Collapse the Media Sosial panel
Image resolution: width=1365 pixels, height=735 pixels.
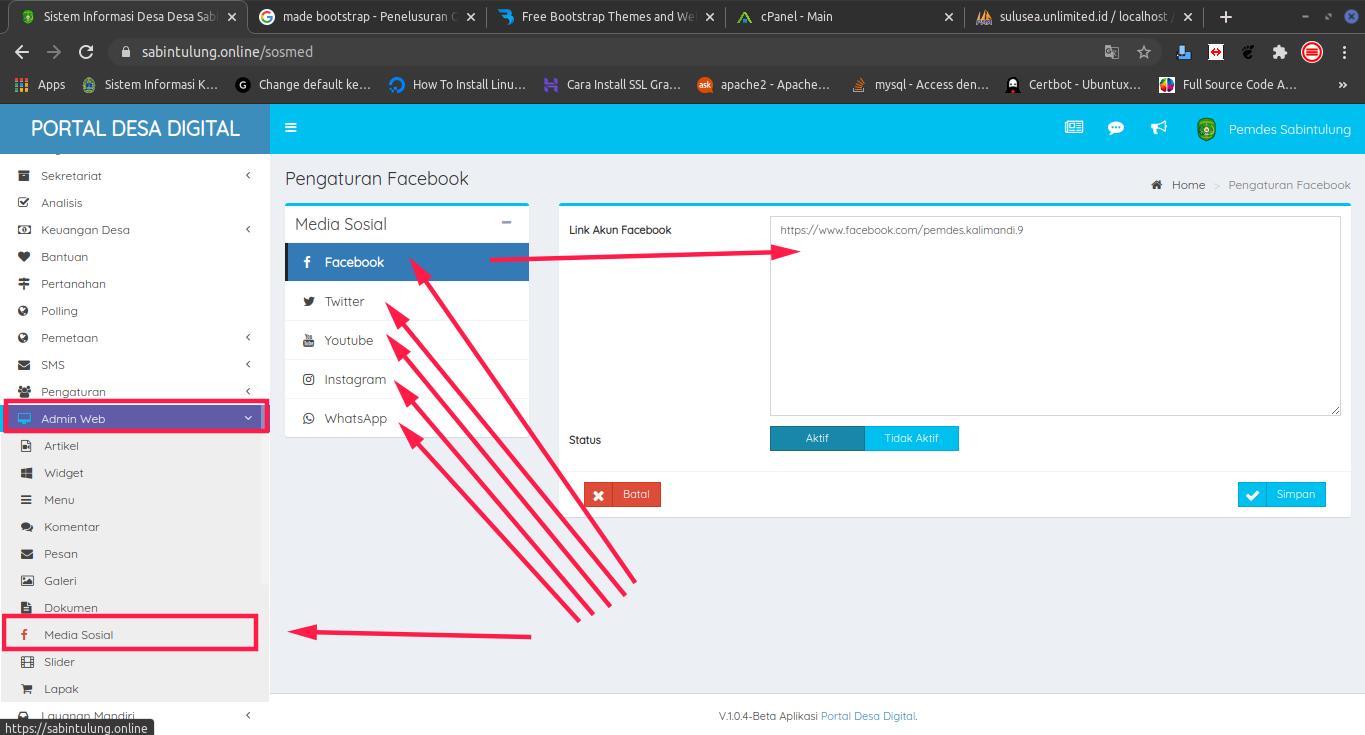point(506,223)
